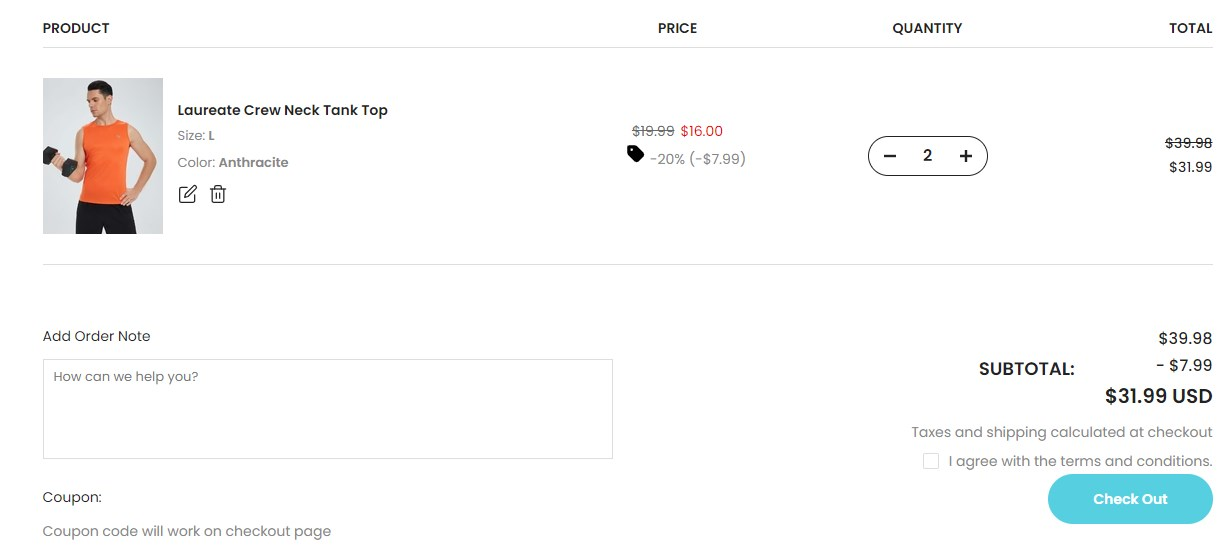1229x552 pixels.
Task: Click the 'I agree with the terms' label
Action: point(1080,461)
